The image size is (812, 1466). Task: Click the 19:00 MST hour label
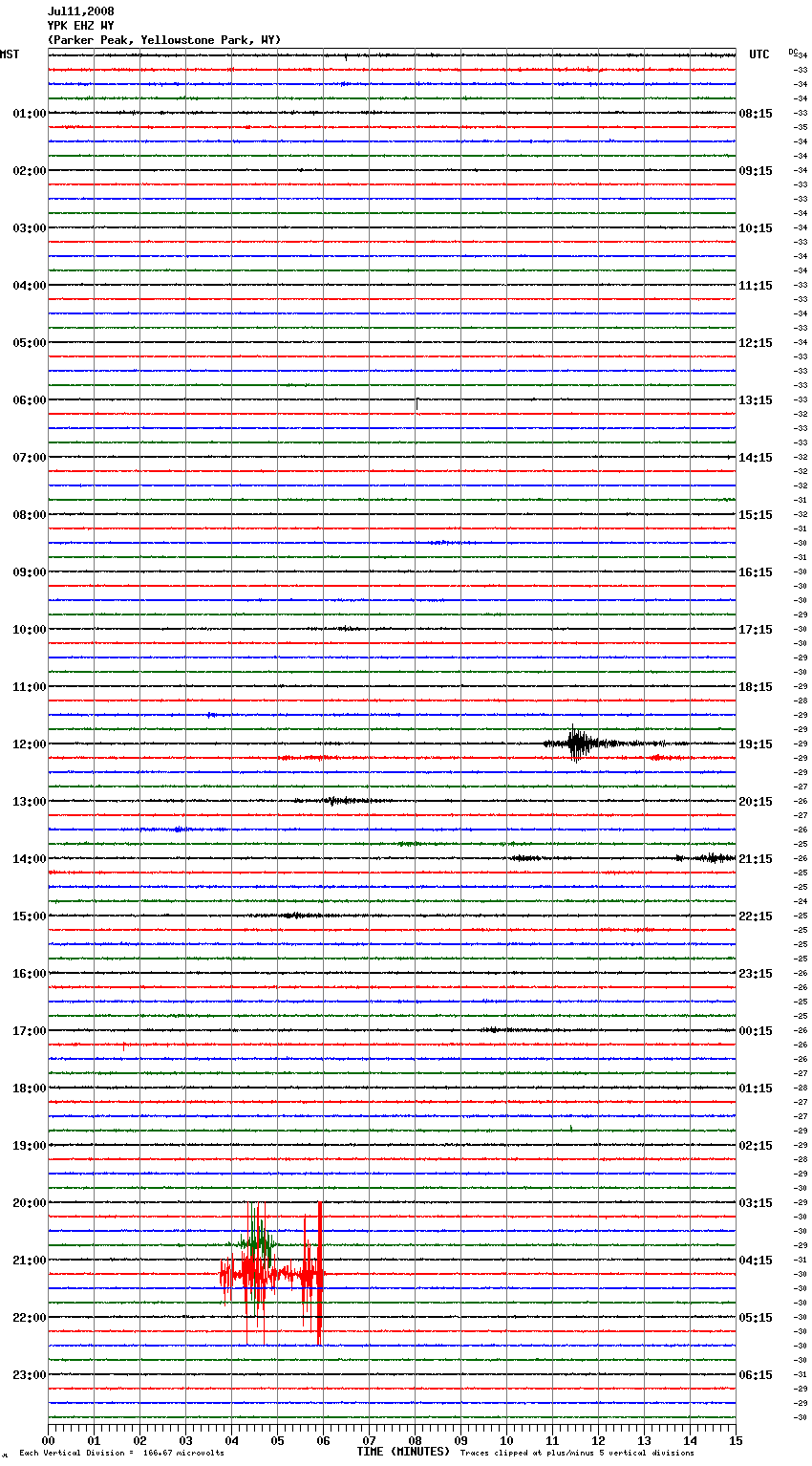pyautogui.click(x=30, y=1146)
